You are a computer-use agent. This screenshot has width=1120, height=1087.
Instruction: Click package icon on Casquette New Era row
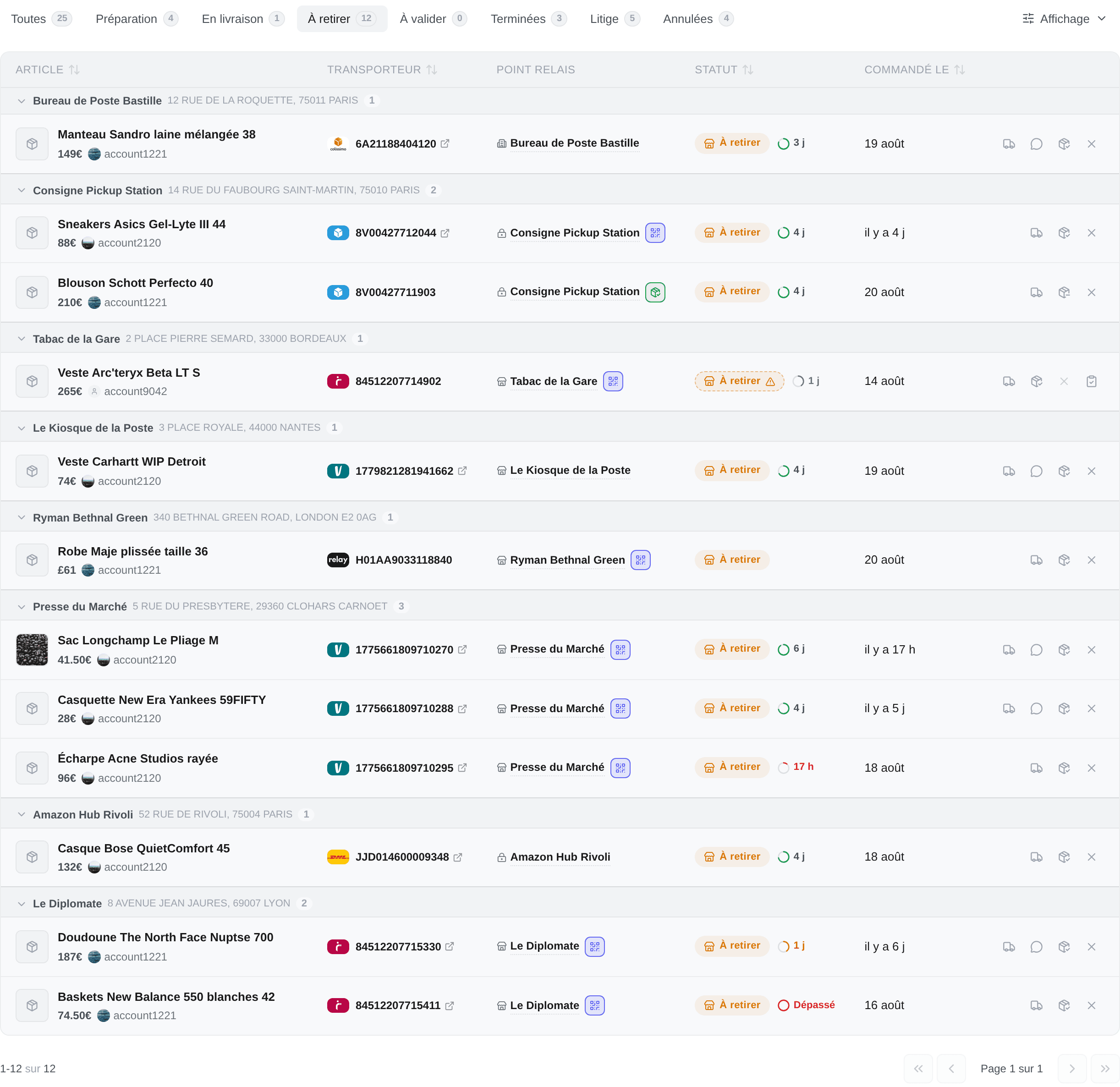point(1064,708)
